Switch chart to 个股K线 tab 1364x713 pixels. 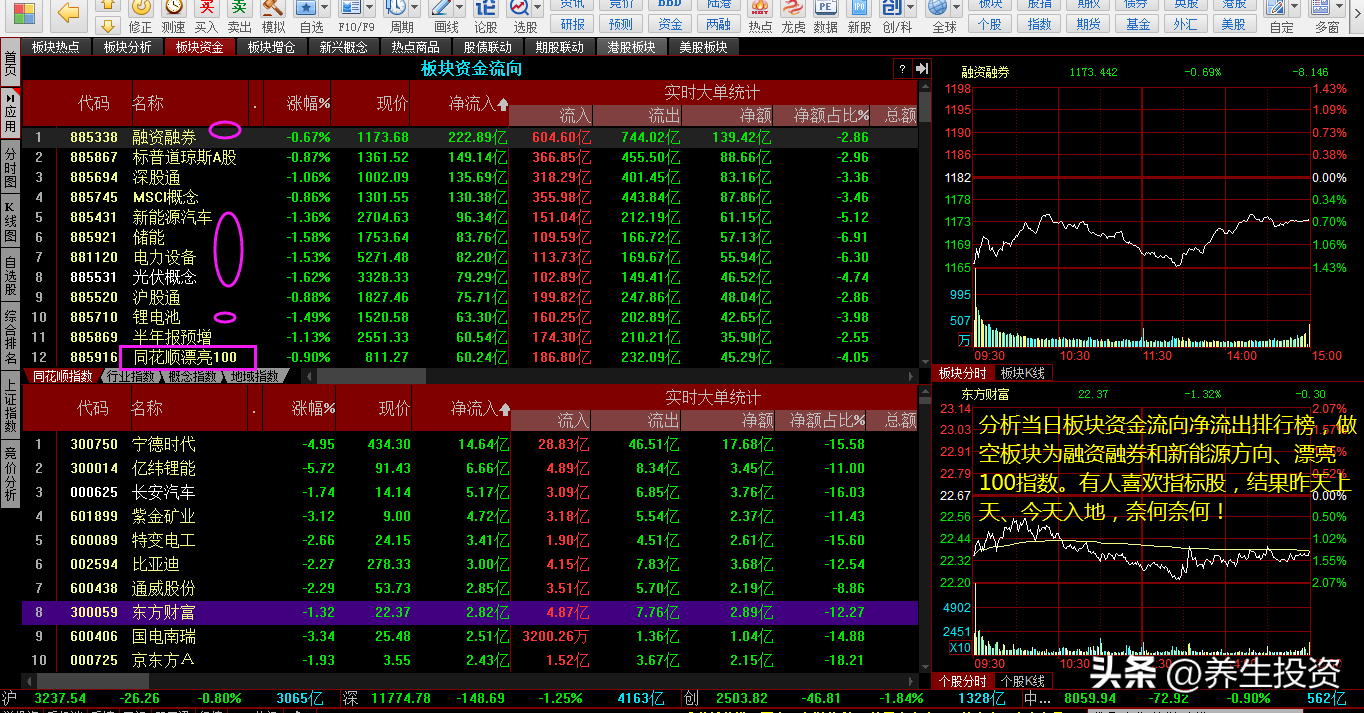(1021, 681)
